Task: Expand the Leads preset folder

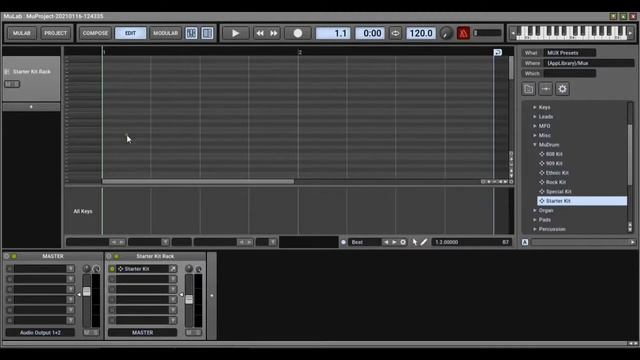Action: [x=535, y=116]
